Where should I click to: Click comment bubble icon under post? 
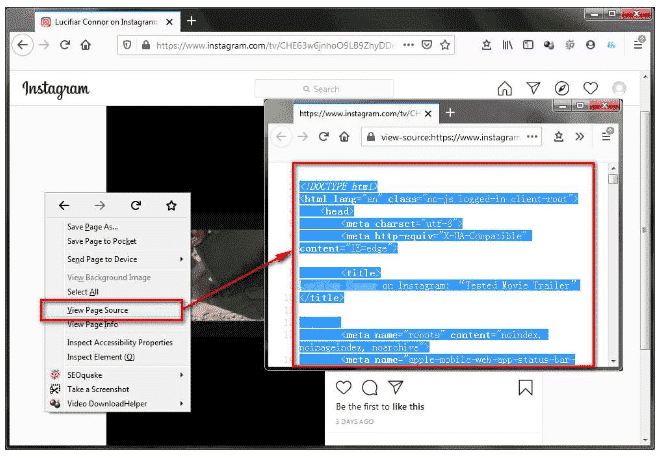pos(370,388)
